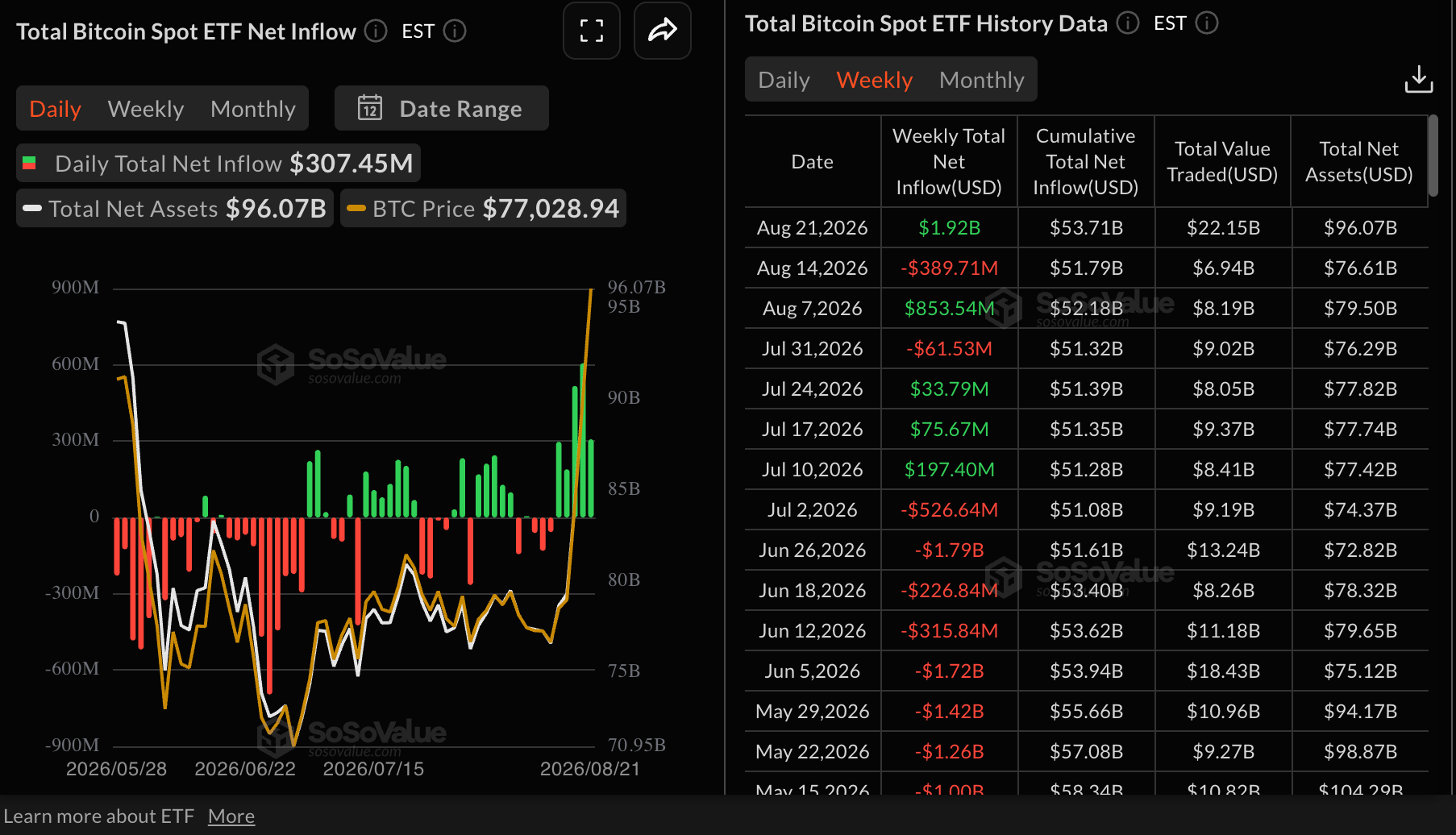Open the fullscreen chart view icon
Screen dimensions: 1456x835
point(591,31)
